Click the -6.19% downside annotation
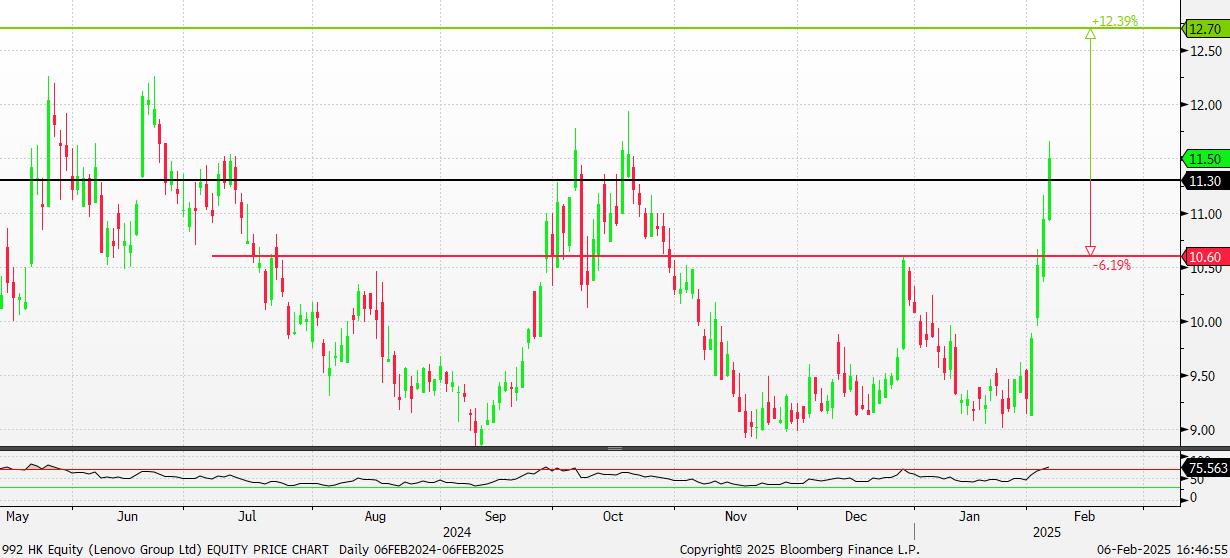 click(1111, 265)
